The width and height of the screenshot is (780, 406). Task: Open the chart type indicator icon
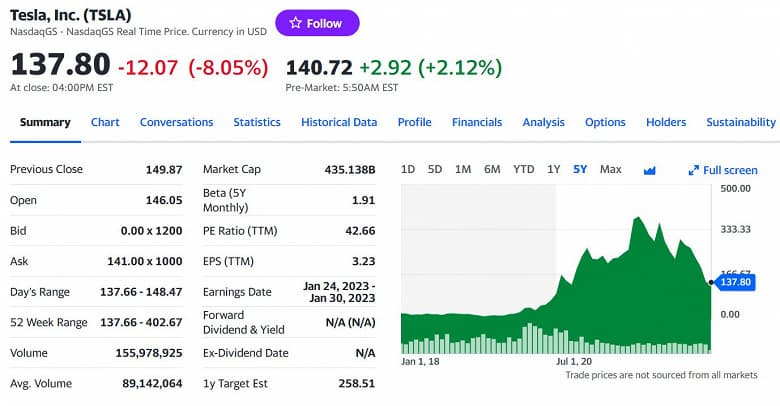(649, 170)
